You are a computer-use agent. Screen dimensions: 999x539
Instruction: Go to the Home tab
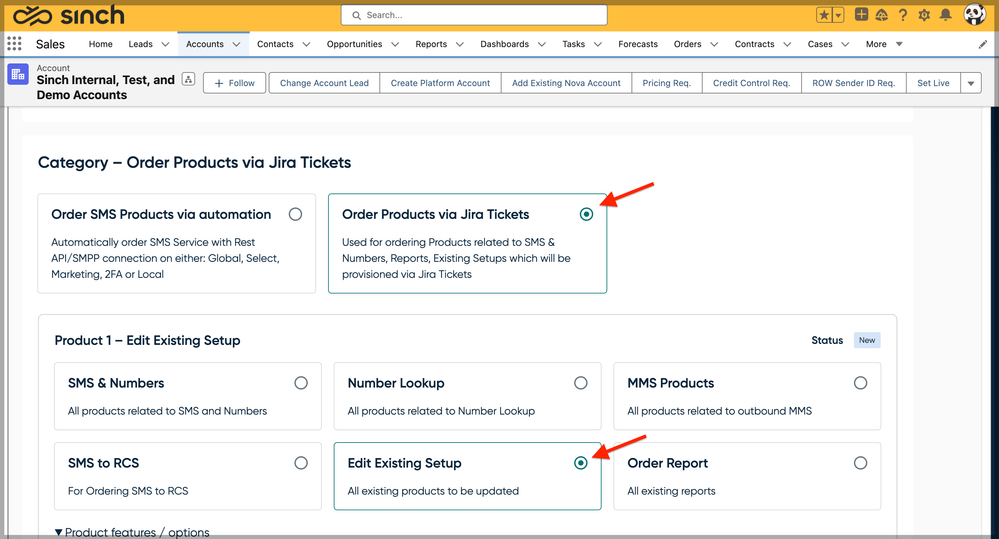[x=101, y=44]
